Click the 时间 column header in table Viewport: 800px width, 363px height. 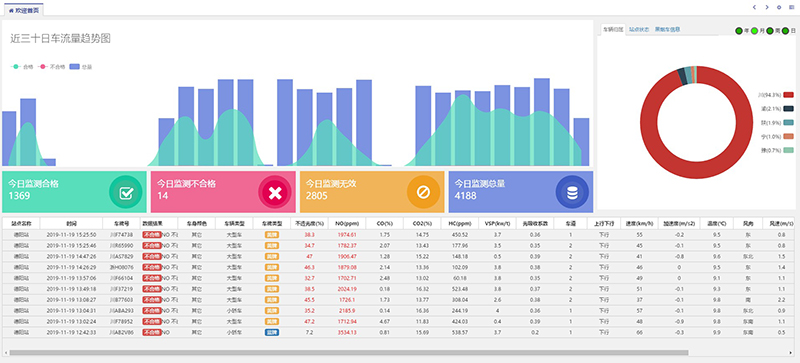coord(71,224)
